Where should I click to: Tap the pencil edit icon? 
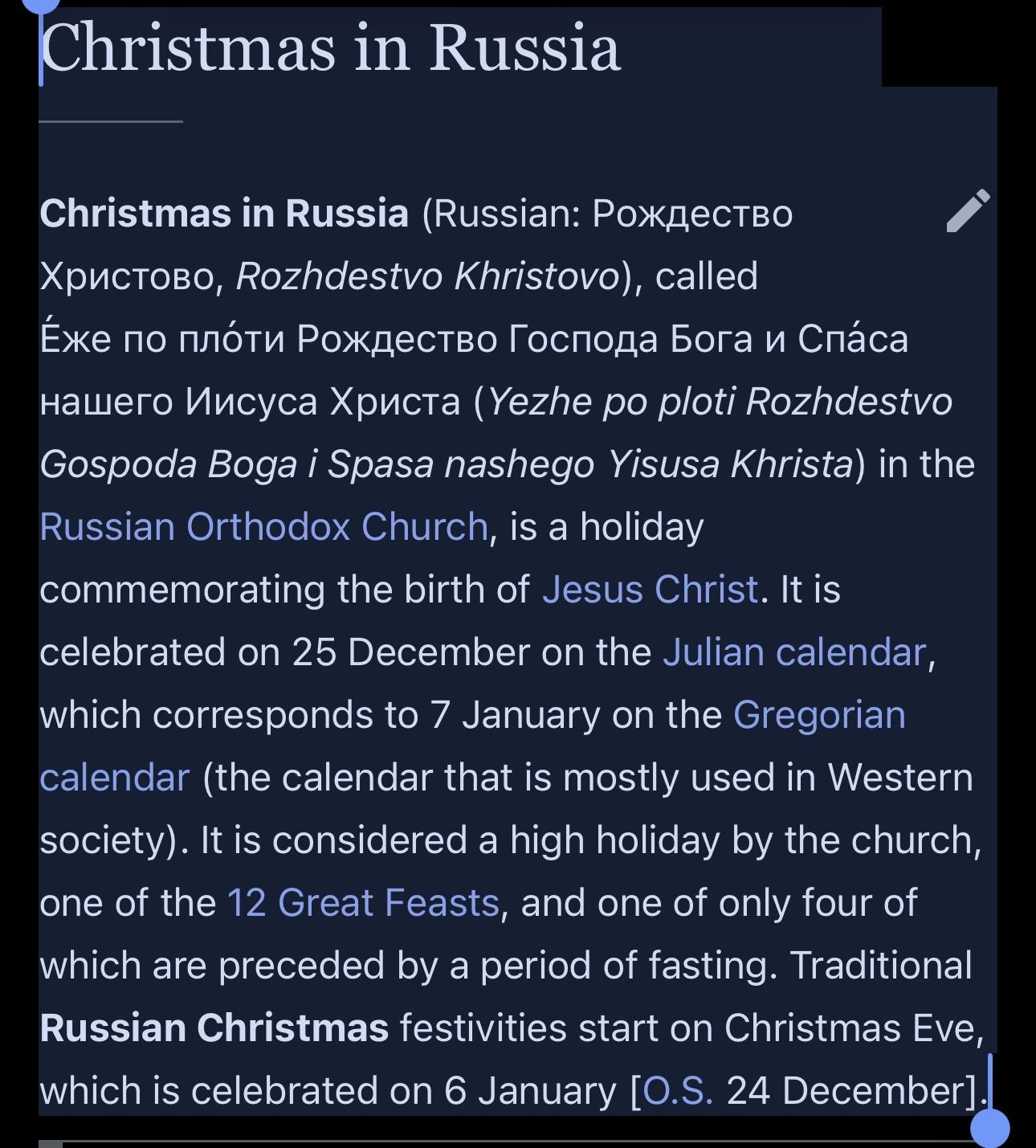pyautogui.click(x=968, y=211)
